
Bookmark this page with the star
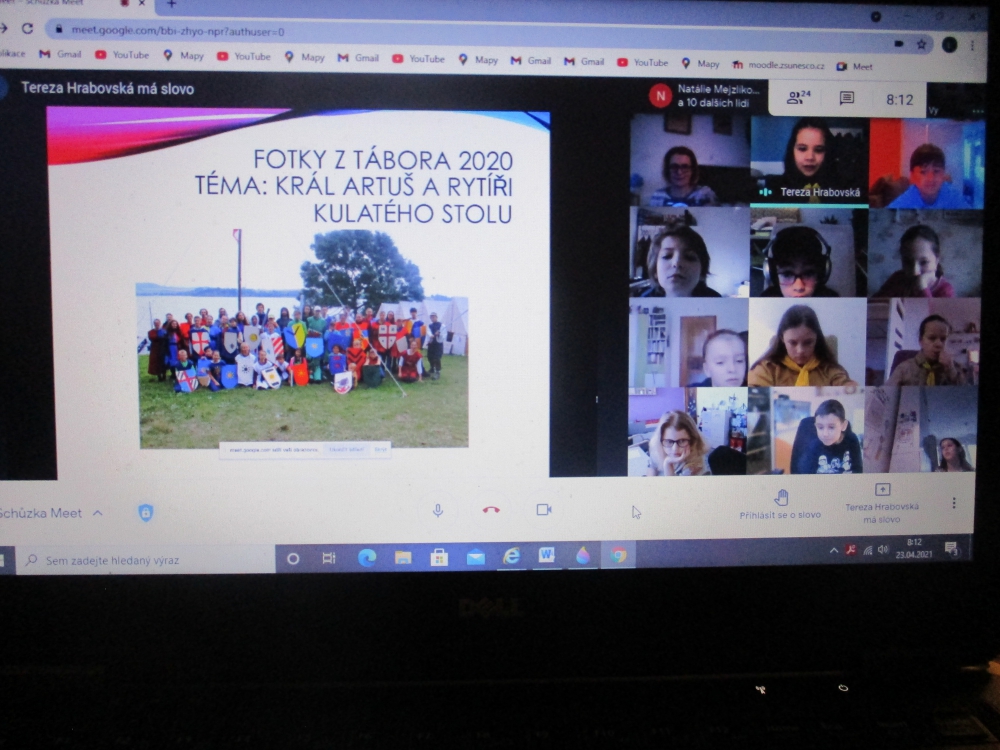921,44
